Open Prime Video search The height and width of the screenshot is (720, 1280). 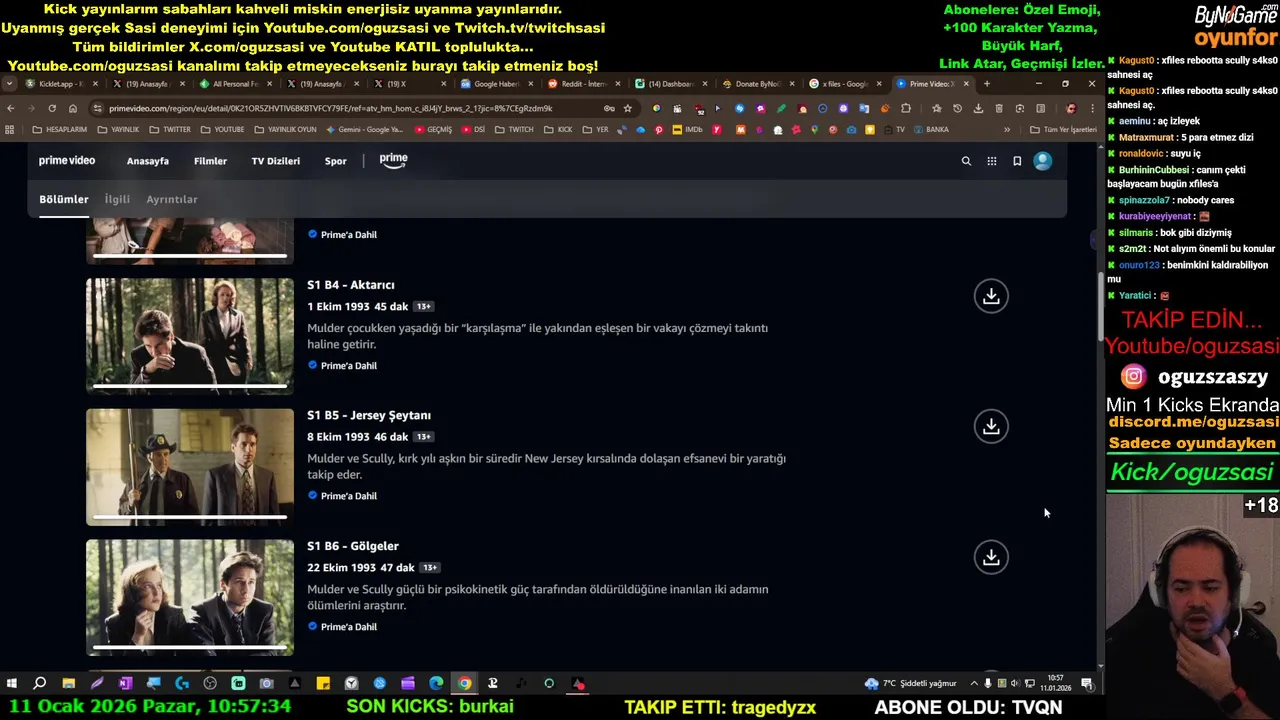coord(966,161)
